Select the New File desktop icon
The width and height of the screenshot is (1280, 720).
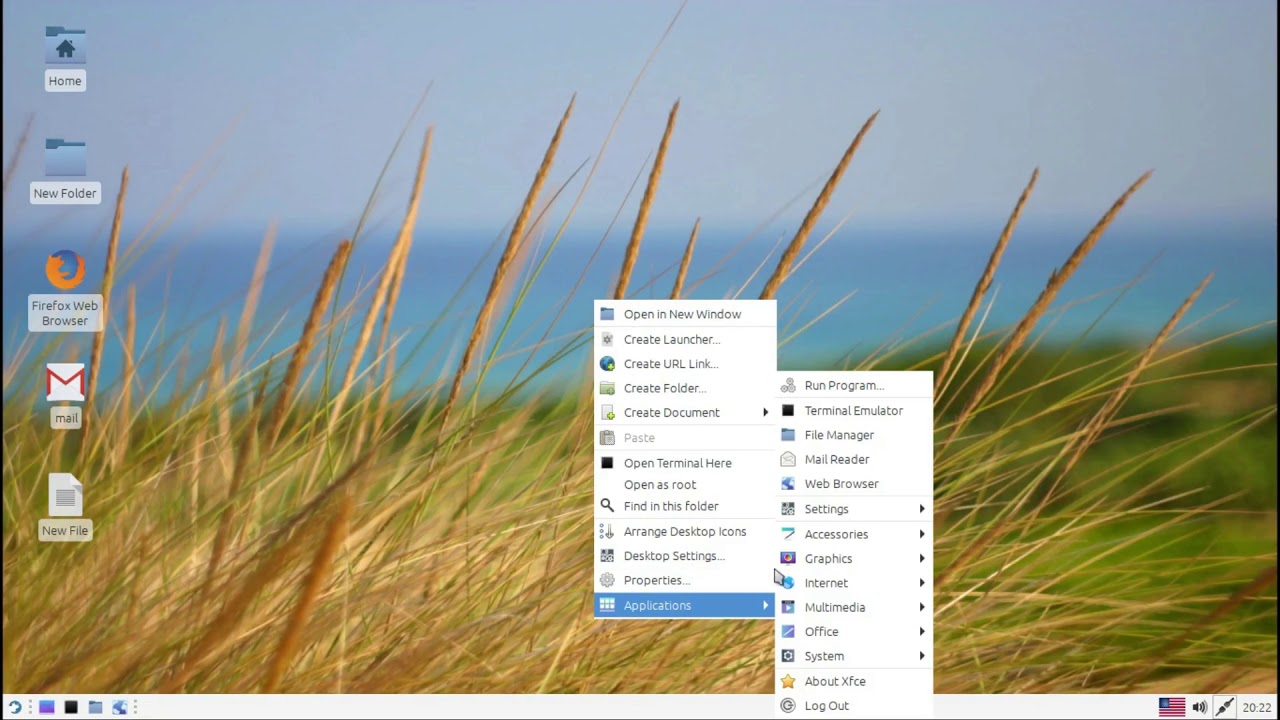[65, 506]
